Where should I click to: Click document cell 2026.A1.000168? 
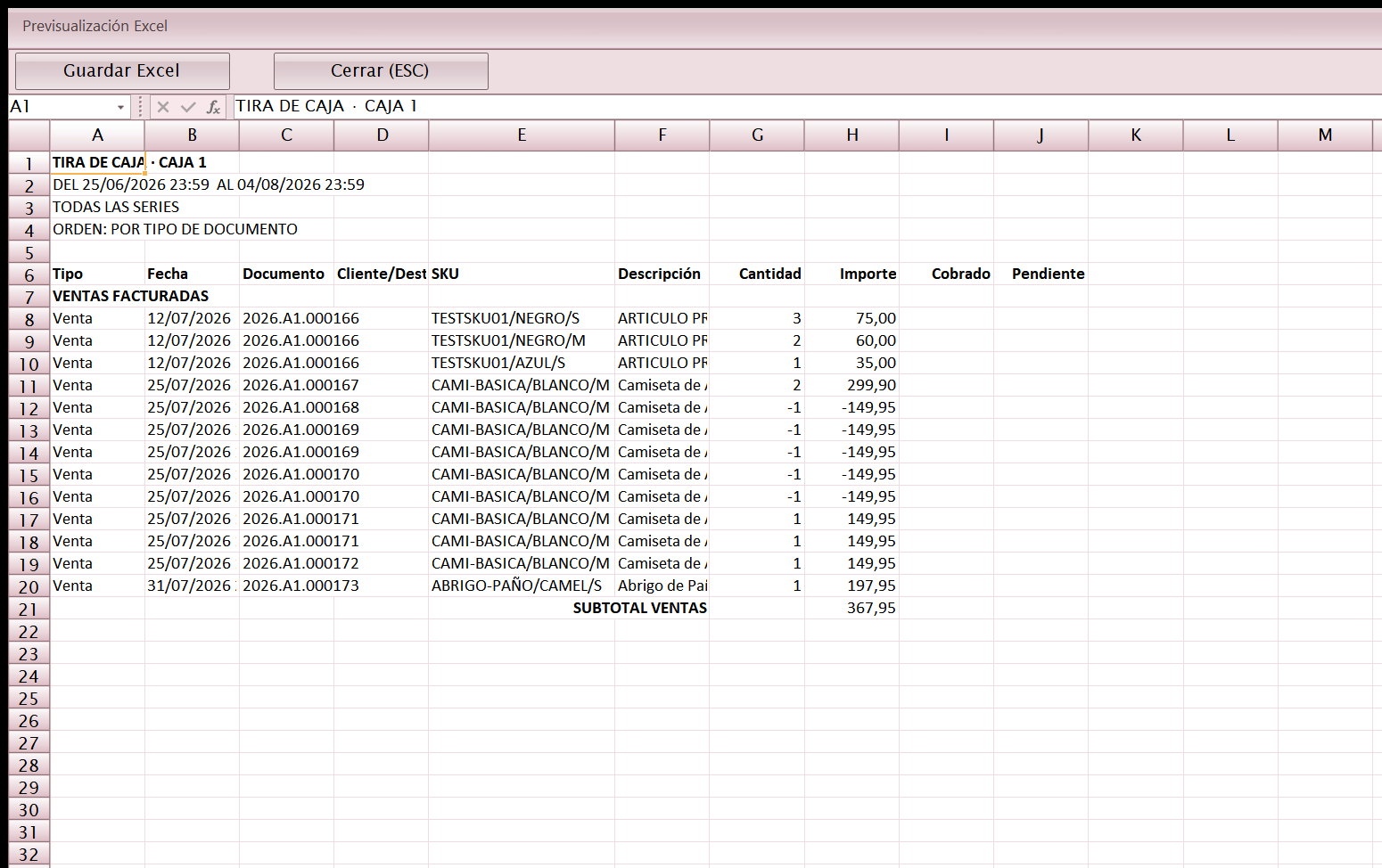[x=286, y=407]
